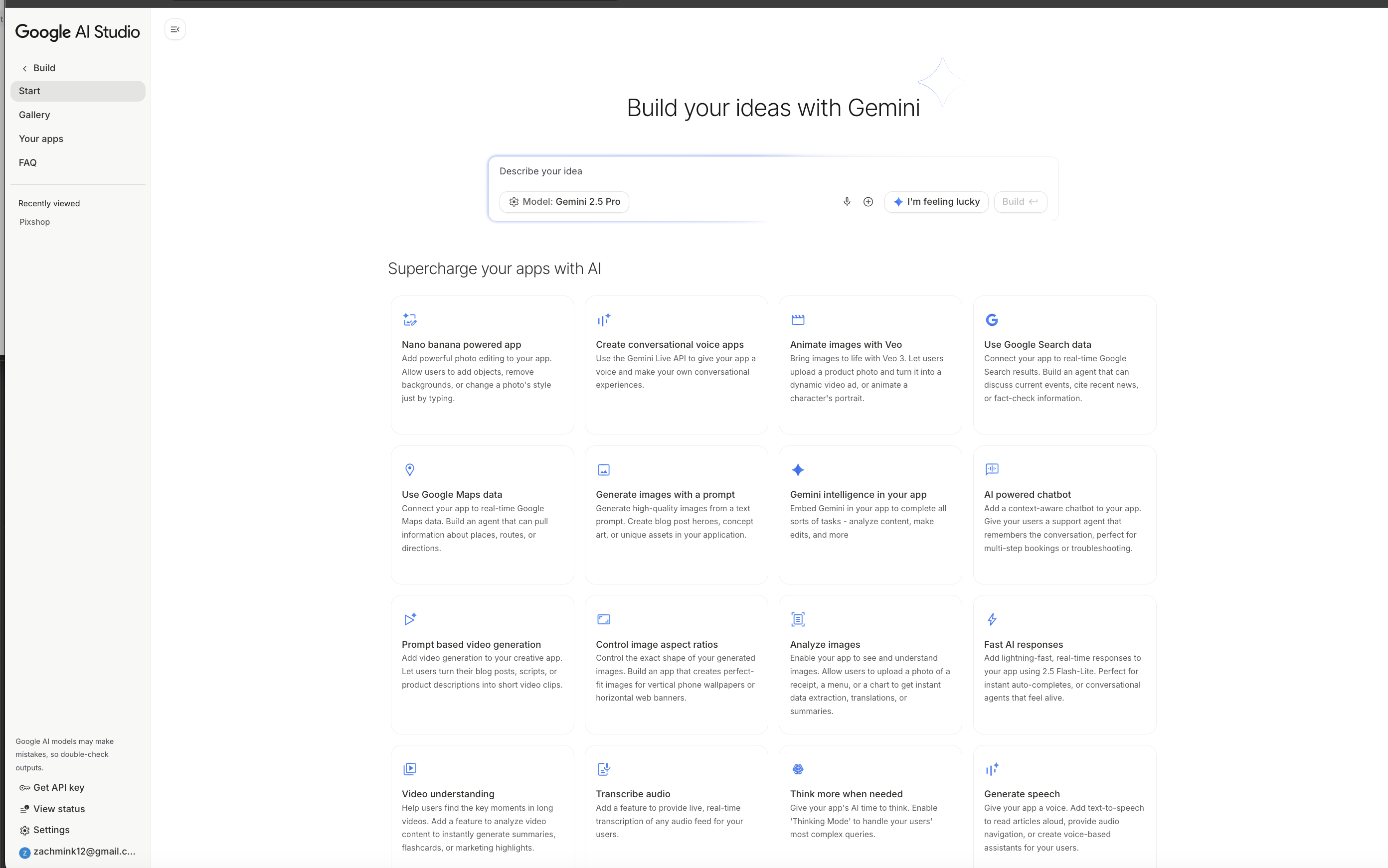Screen dimensions: 1388x868
Task: Open the FAQ section
Action: (27, 162)
